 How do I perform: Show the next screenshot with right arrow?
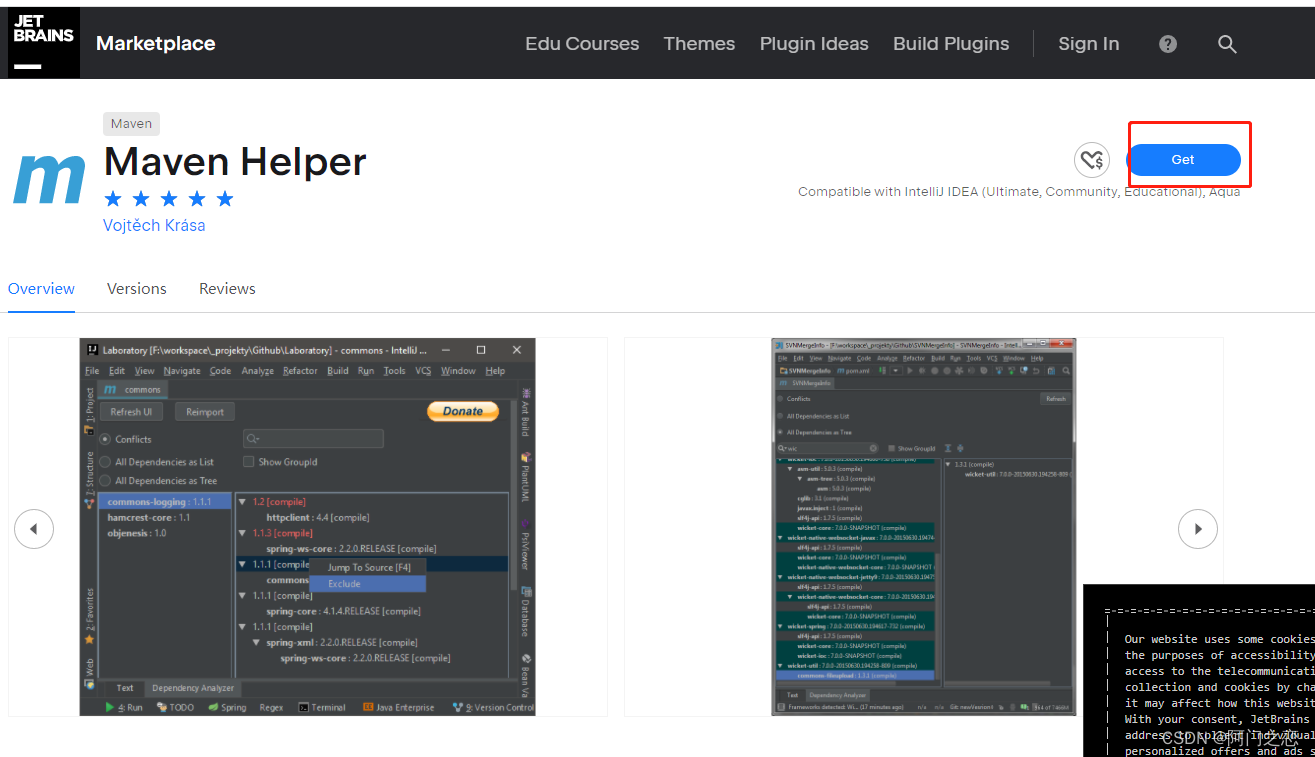[x=1197, y=528]
